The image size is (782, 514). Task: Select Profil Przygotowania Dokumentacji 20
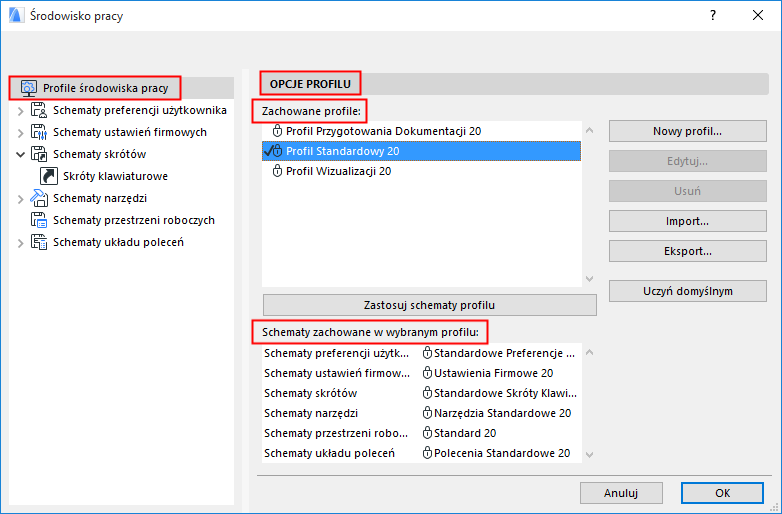click(x=383, y=131)
